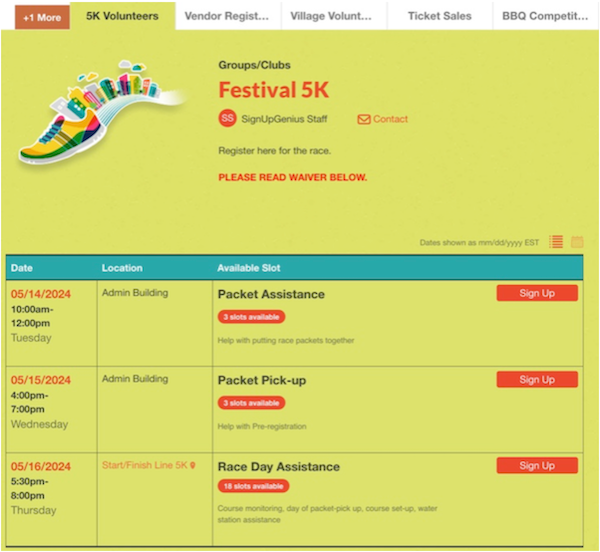Click the SS staff avatar icon

pos(227,118)
